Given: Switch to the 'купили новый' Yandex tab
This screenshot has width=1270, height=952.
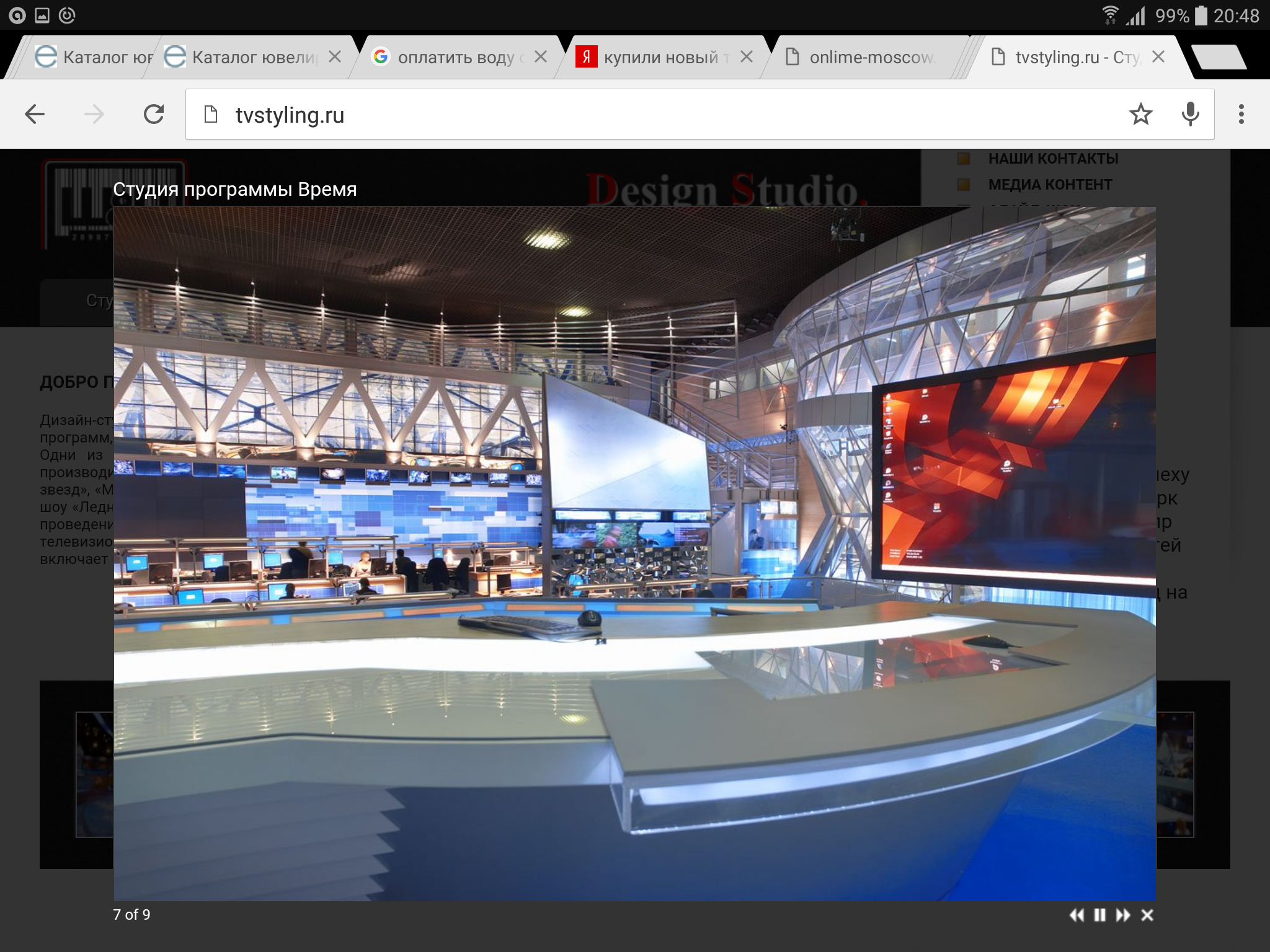Looking at the screenshot, I should click(x=660, y=57).
